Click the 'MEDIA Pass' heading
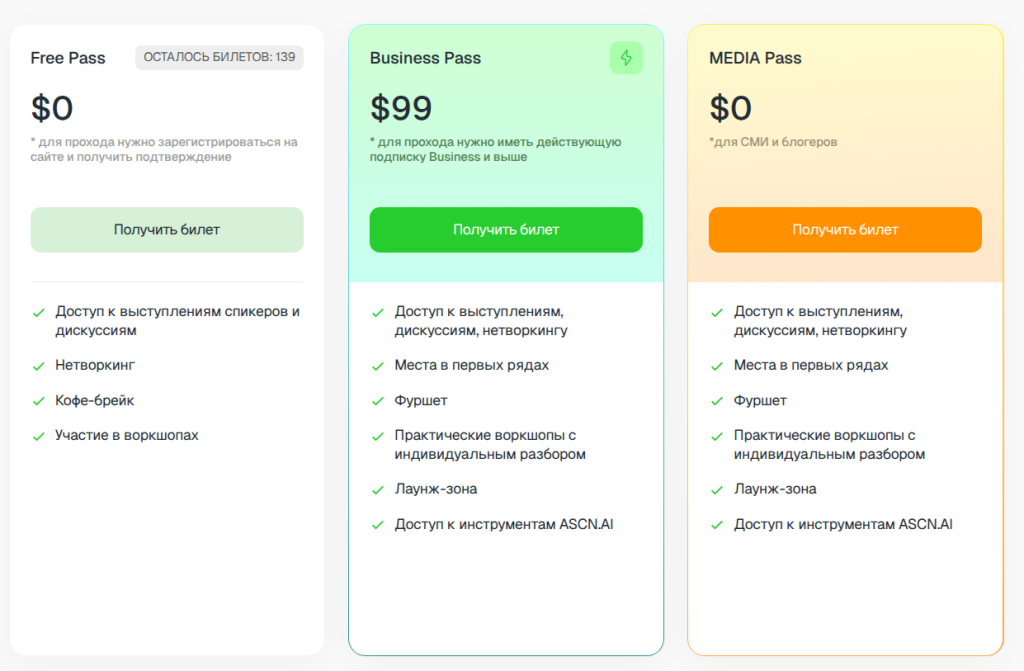1024x671 pixels. [755, 58]
